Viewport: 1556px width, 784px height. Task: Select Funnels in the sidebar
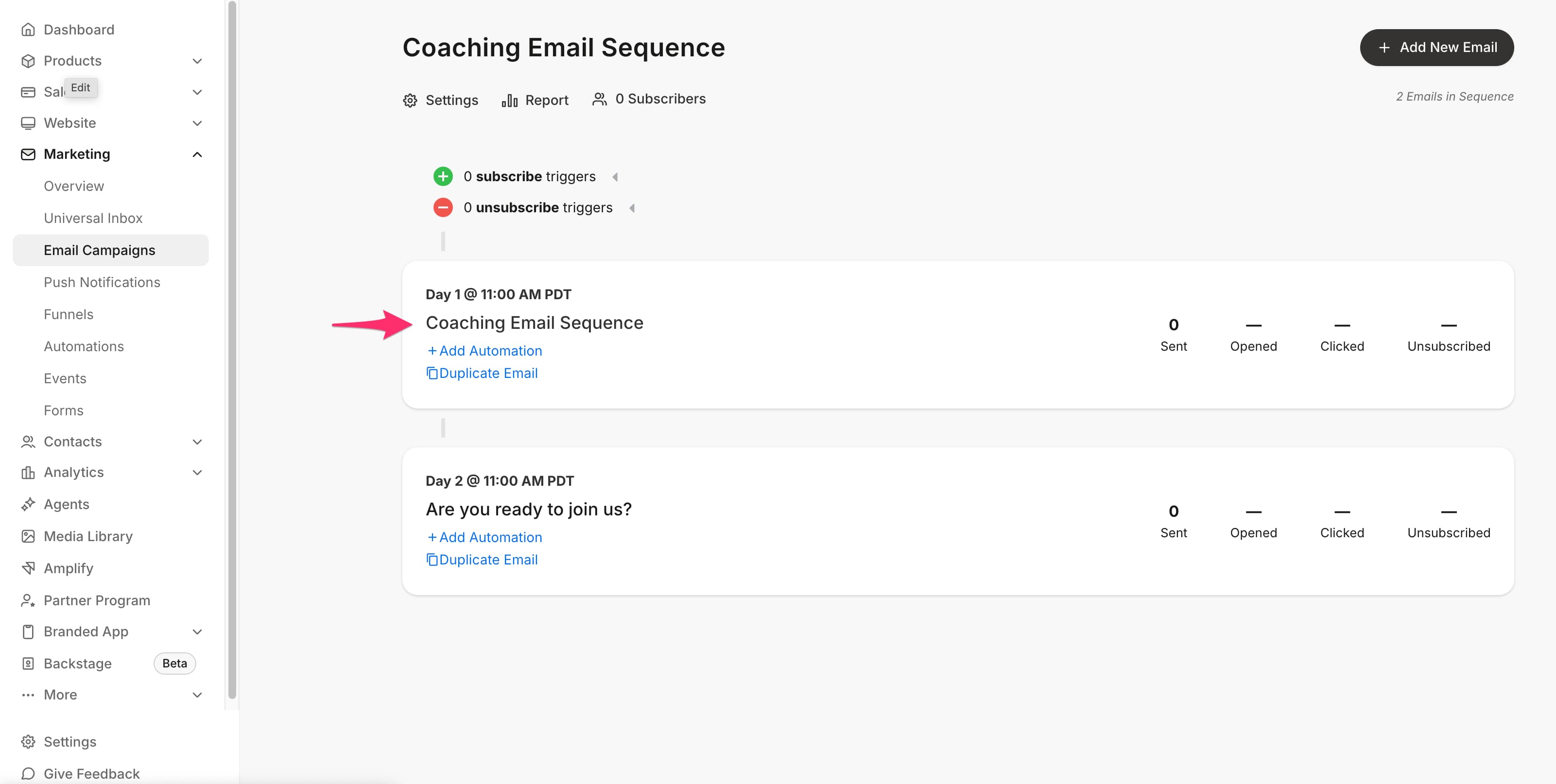coord(68,315)
